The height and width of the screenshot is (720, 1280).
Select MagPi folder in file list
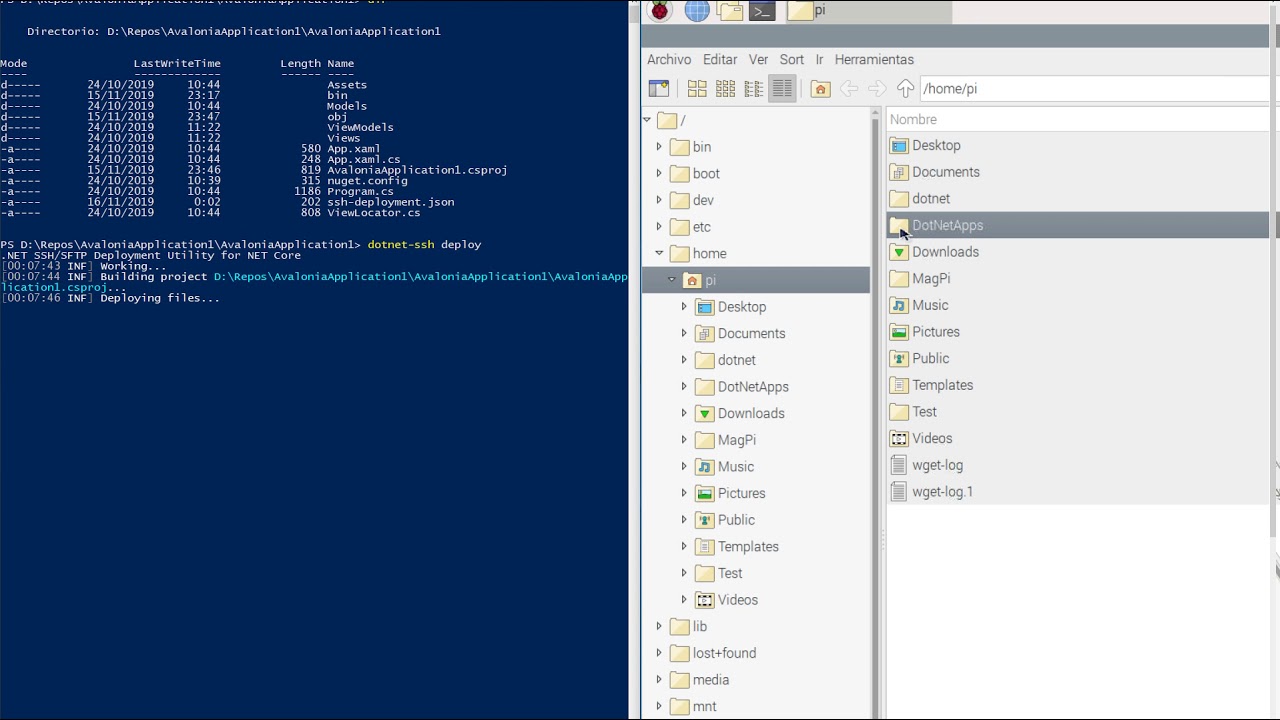pos(1078,278)
